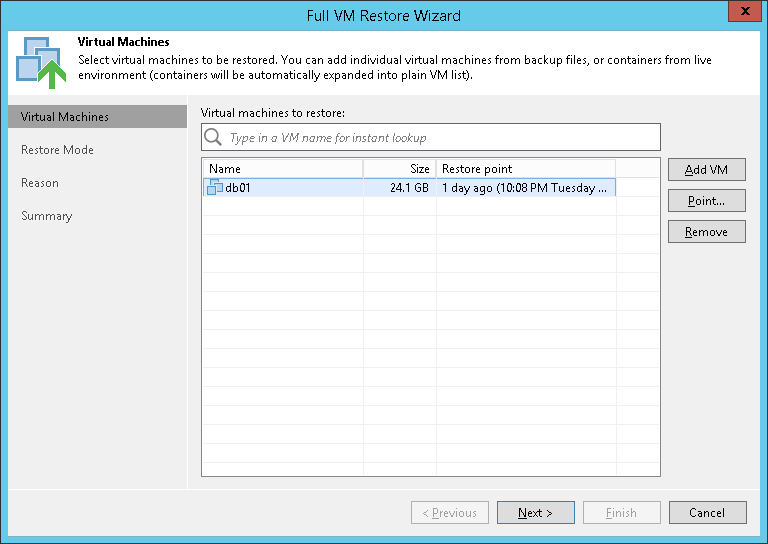Click the Add VM button
The image size is (768, 544).
point(706,170)
